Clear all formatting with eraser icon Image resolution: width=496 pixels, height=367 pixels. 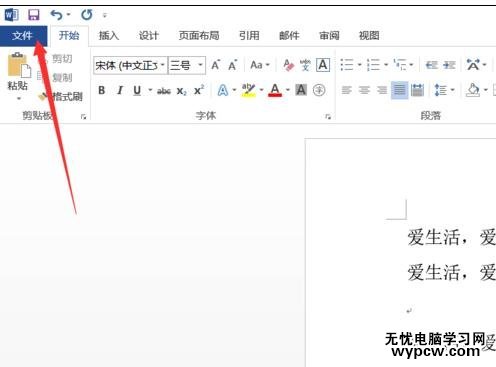point(289,65)
